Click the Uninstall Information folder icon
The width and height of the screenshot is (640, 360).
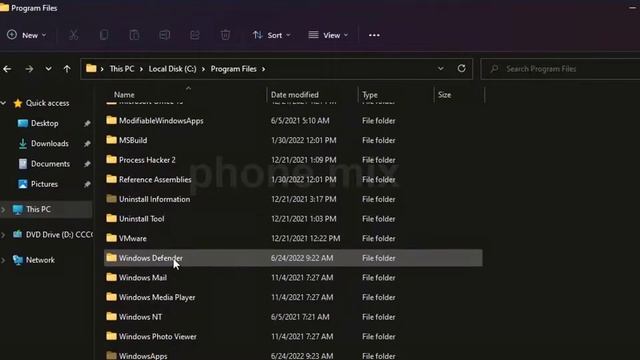click(x=111, y=199)
